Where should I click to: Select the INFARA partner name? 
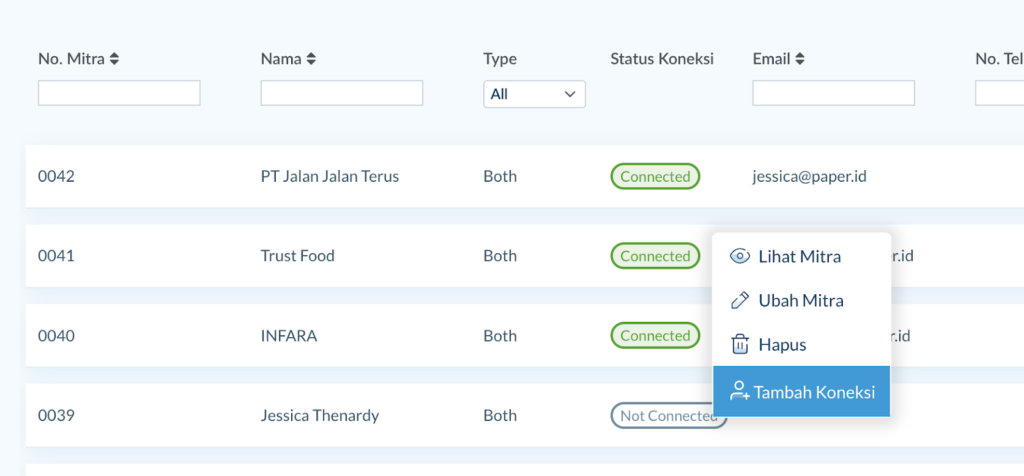click(x=288, y=336)
